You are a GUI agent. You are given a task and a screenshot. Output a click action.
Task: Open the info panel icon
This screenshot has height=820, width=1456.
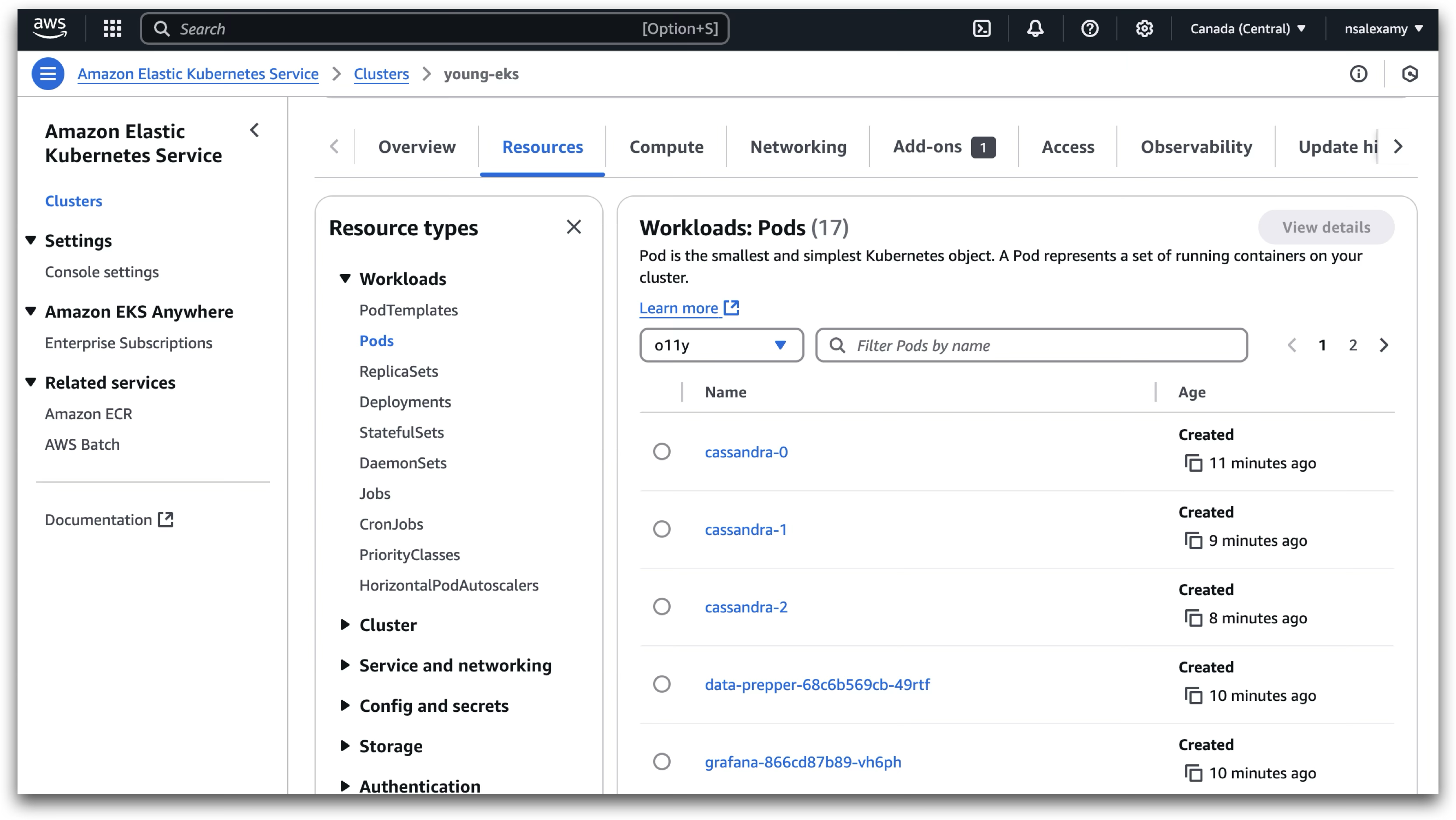coord(1359,74)
